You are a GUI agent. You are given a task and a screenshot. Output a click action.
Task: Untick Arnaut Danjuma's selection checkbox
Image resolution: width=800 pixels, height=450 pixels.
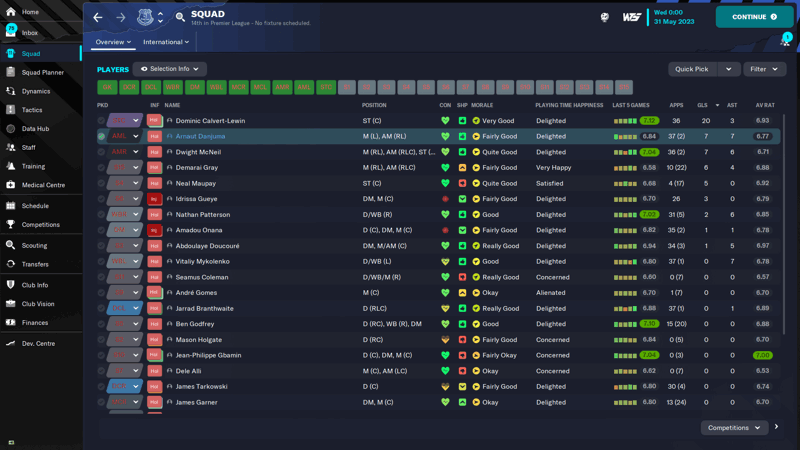[x=101, y=136]
